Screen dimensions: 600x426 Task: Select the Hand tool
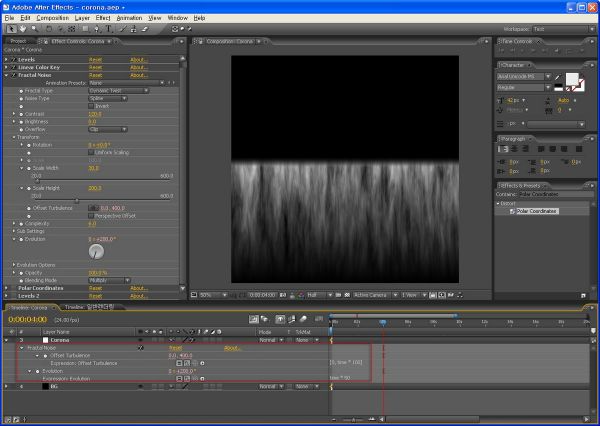coord(23,29)
